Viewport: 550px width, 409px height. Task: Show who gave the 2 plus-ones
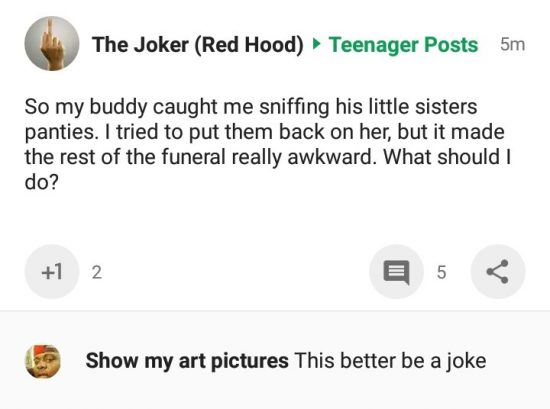click(97, 272)
